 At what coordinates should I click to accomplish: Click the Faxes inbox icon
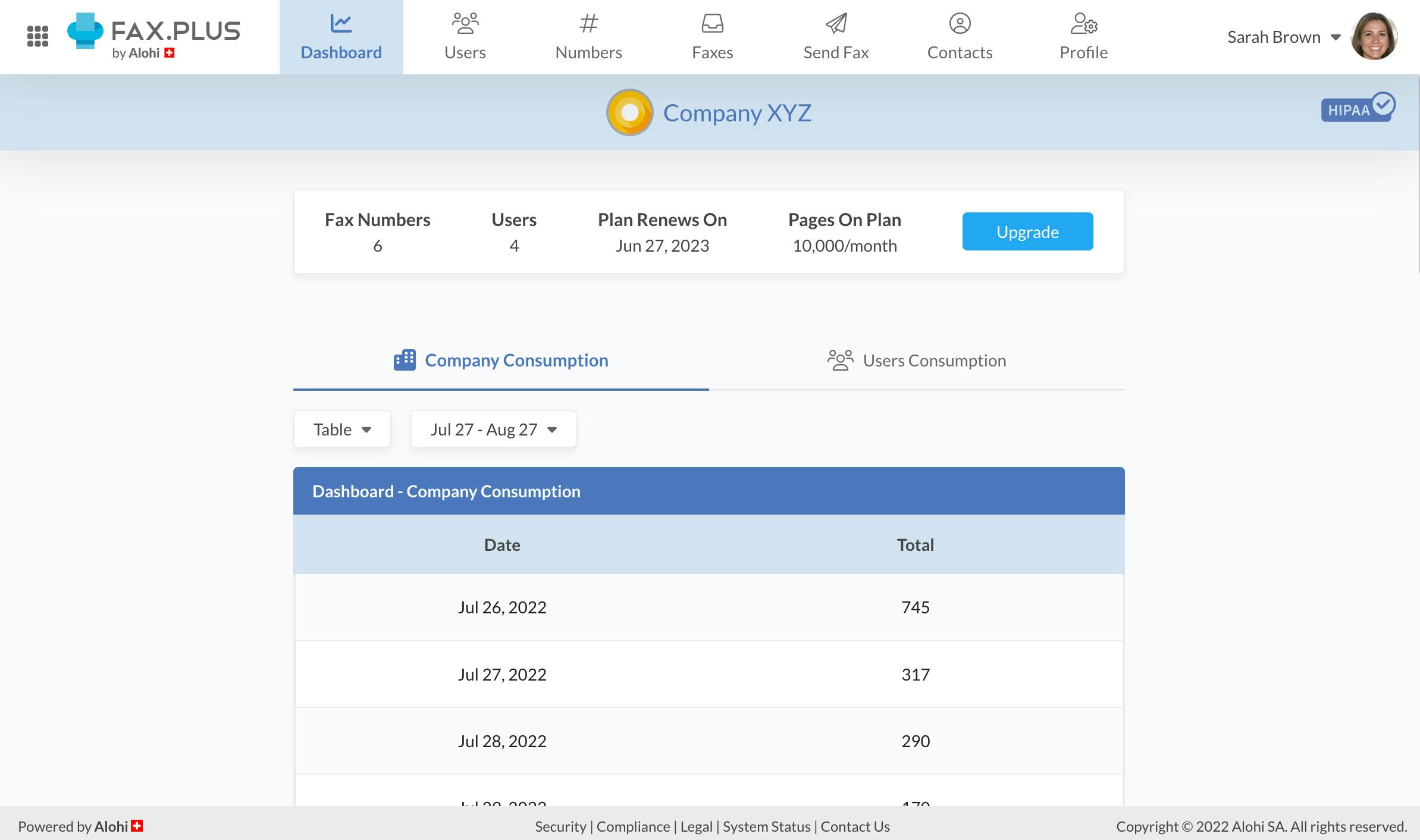[x=711, y=24]
